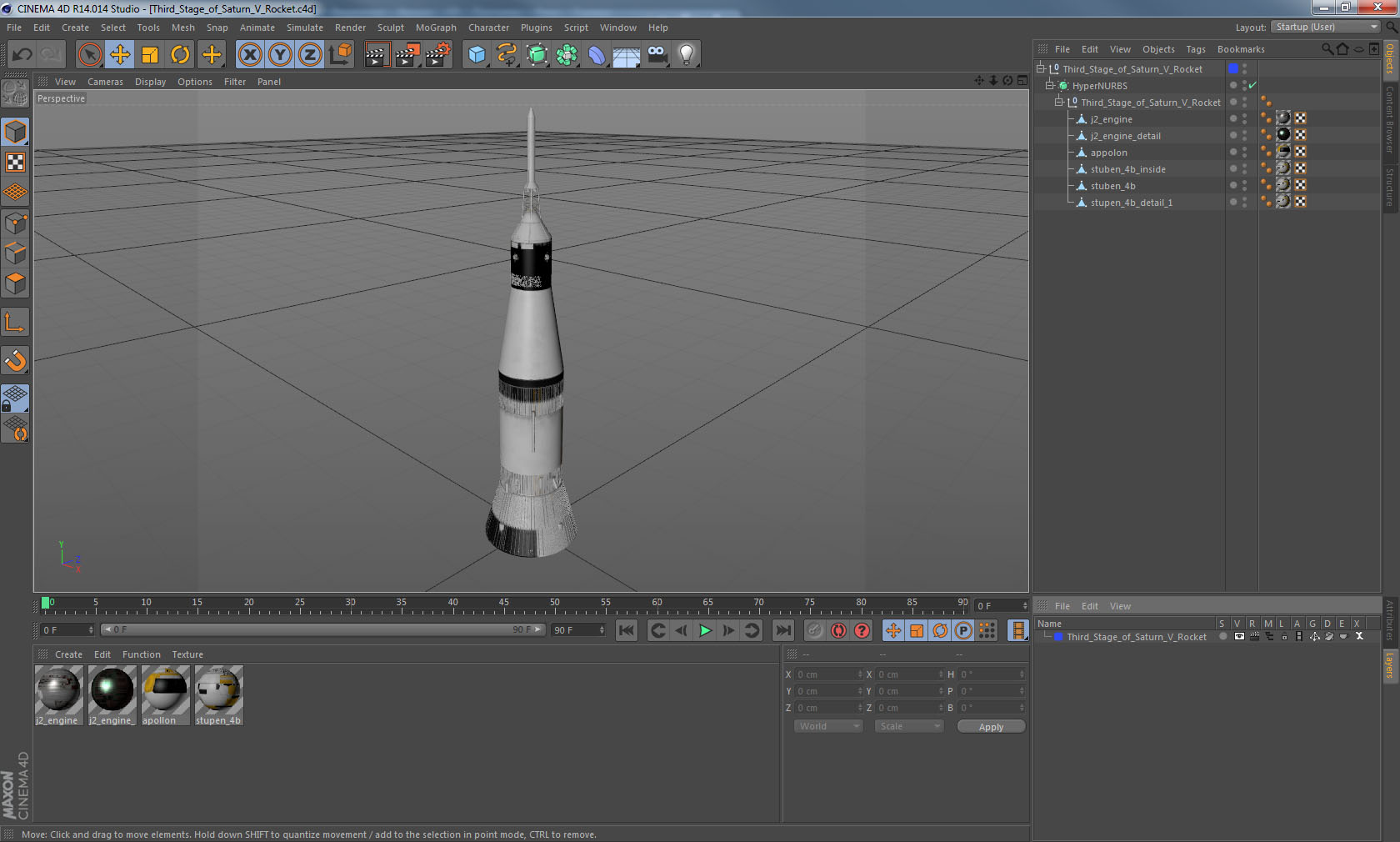Open the Scale mode dropdown

click(x=909, y=726)
